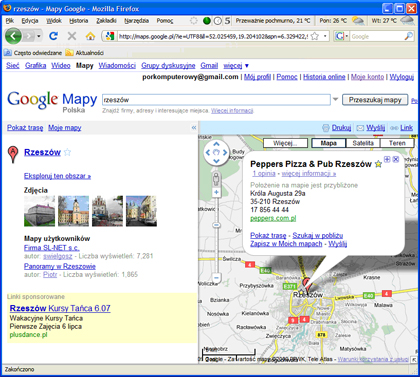Click Firefox back navigation arrow
The width and height of the screenshot is (420, 377).
pyautogui.click(x=13, y=36)
